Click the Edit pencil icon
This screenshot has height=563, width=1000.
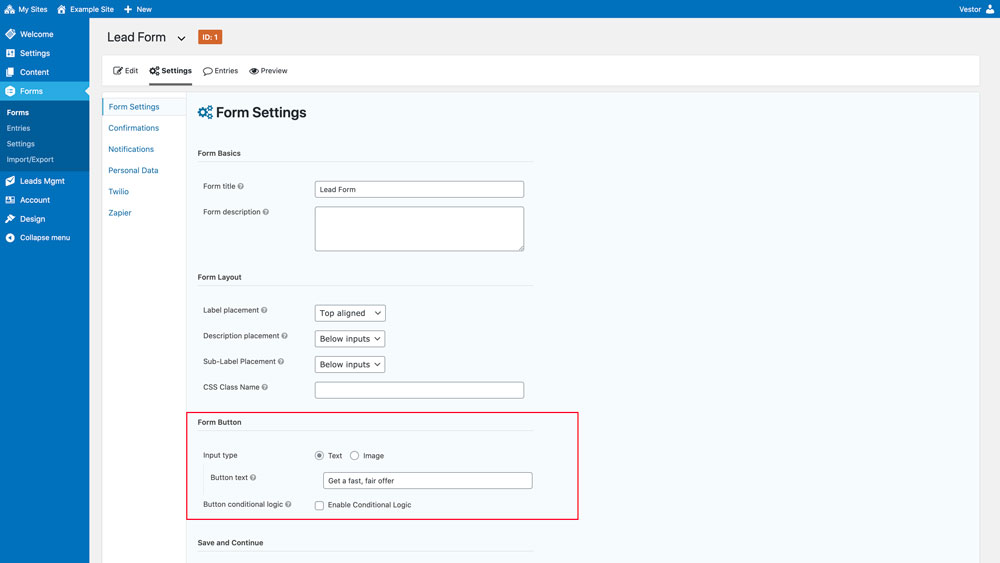click(x=118, y=71)
